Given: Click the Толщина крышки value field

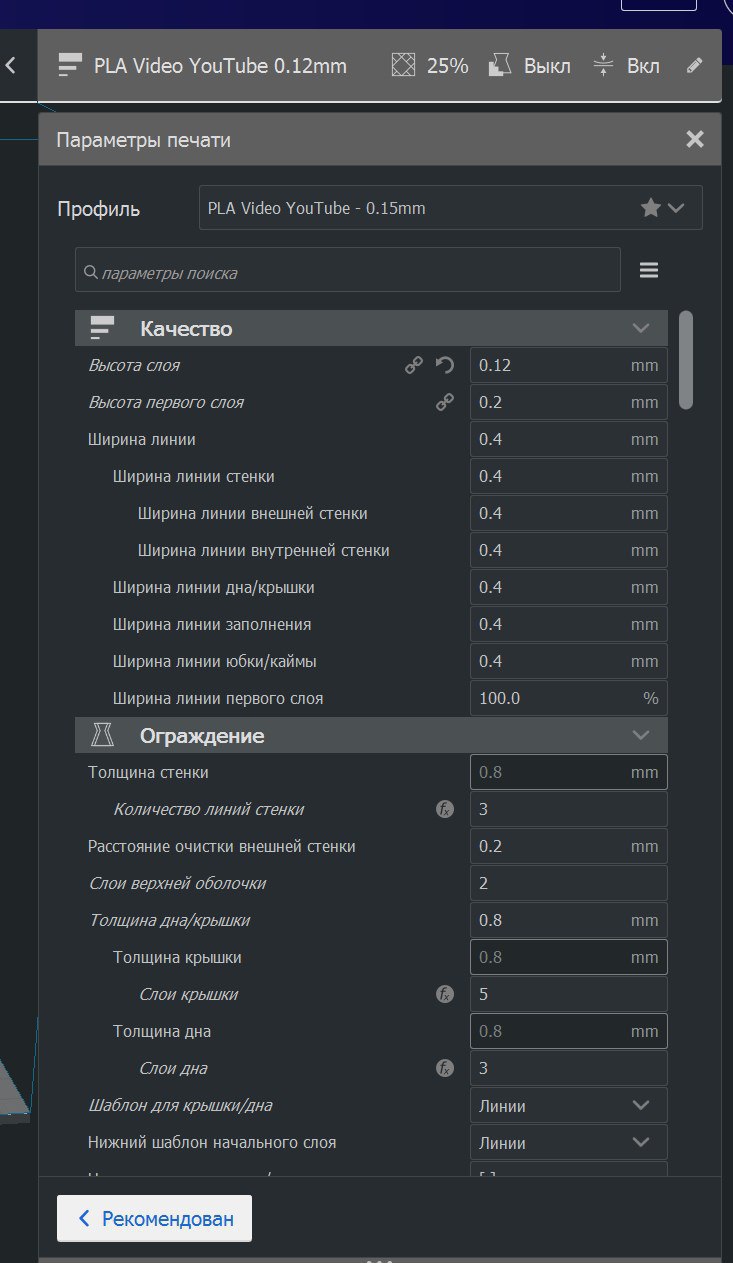Looking at the screenshot, I should pyautogui.click(x=569, y=957).
